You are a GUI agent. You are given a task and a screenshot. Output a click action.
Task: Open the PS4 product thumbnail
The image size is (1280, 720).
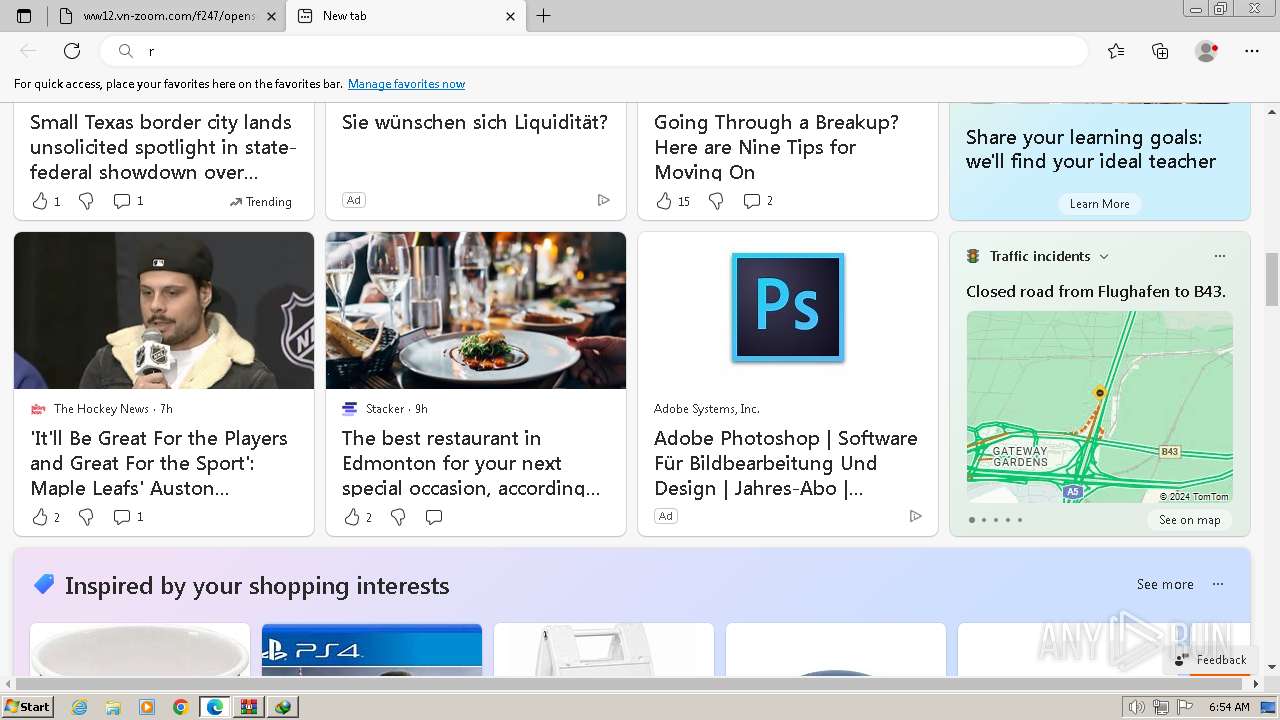tap(372, 650)
